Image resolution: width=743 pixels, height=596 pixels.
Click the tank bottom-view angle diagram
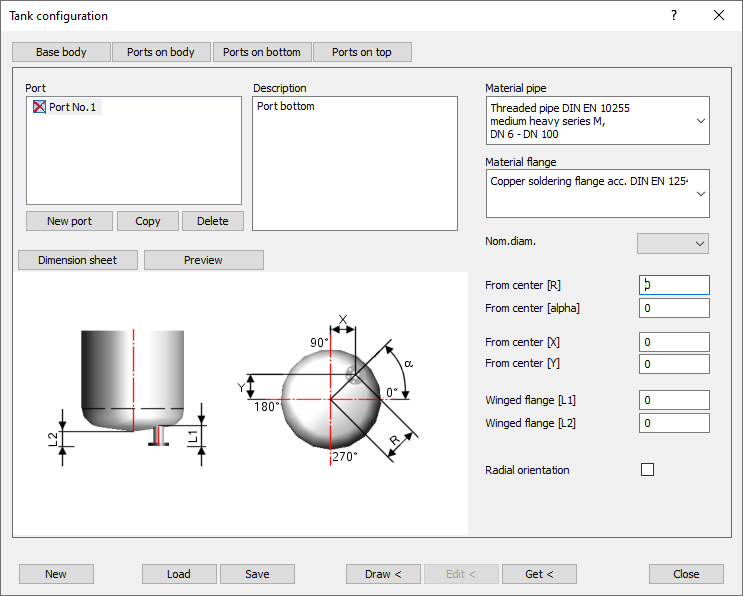pyautogui.click(x=328, y=388)
